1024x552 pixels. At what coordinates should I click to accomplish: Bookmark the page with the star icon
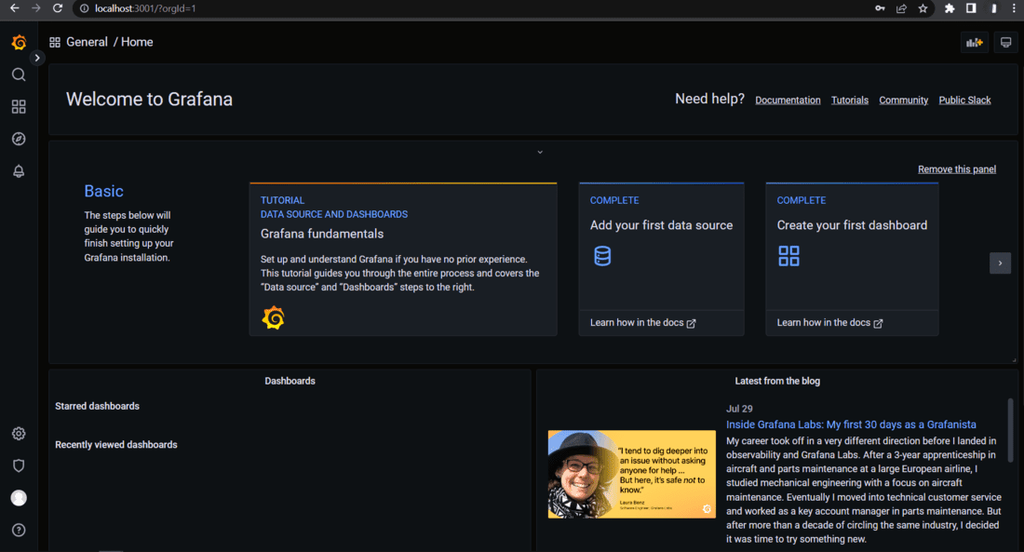[923, 8]
